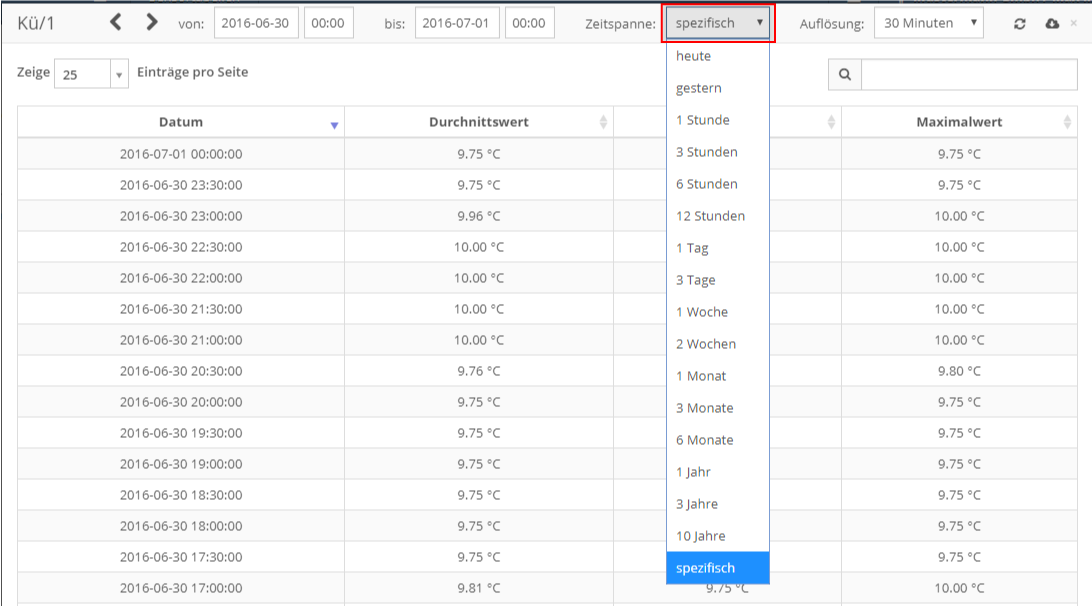Go to the previous time period arrow
The image size is (1092, 606).
(x=116, y=22)
